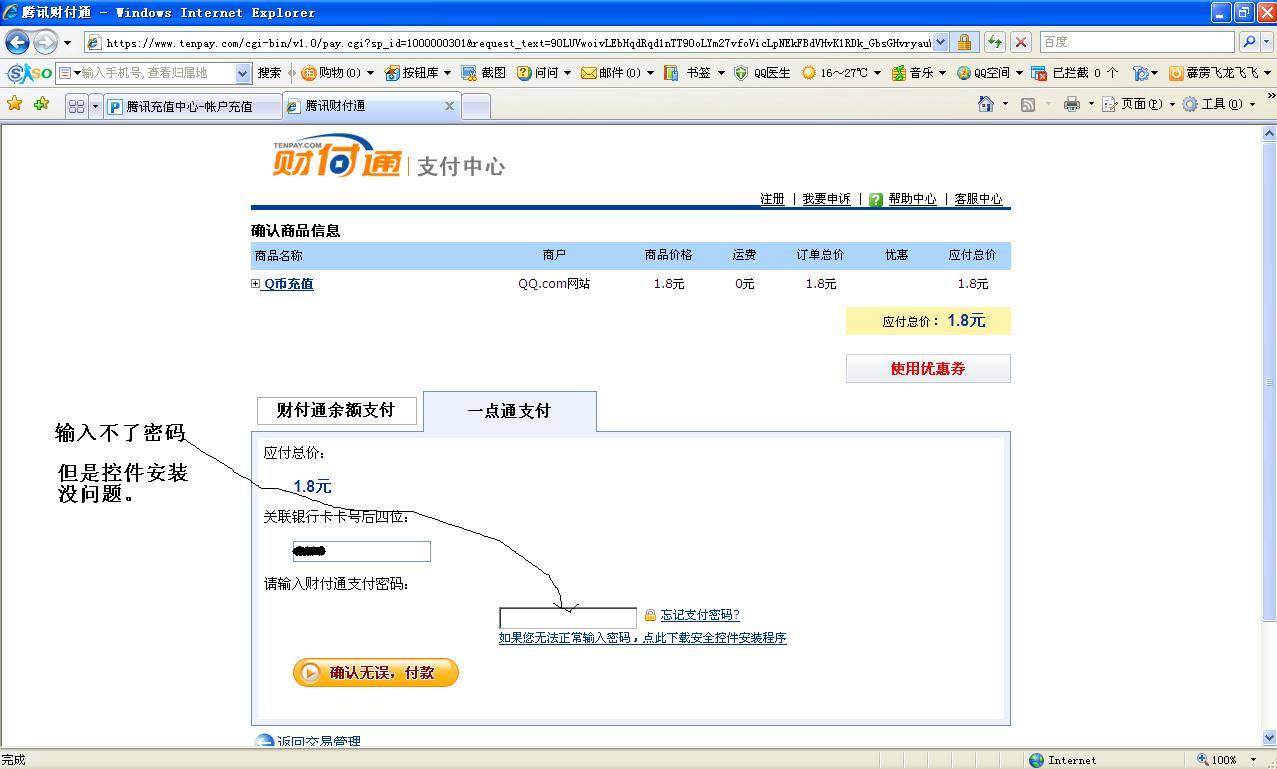Click the 忘记支付密码? link
This screenshot has width=1277, height=769.
pos(700,615)
